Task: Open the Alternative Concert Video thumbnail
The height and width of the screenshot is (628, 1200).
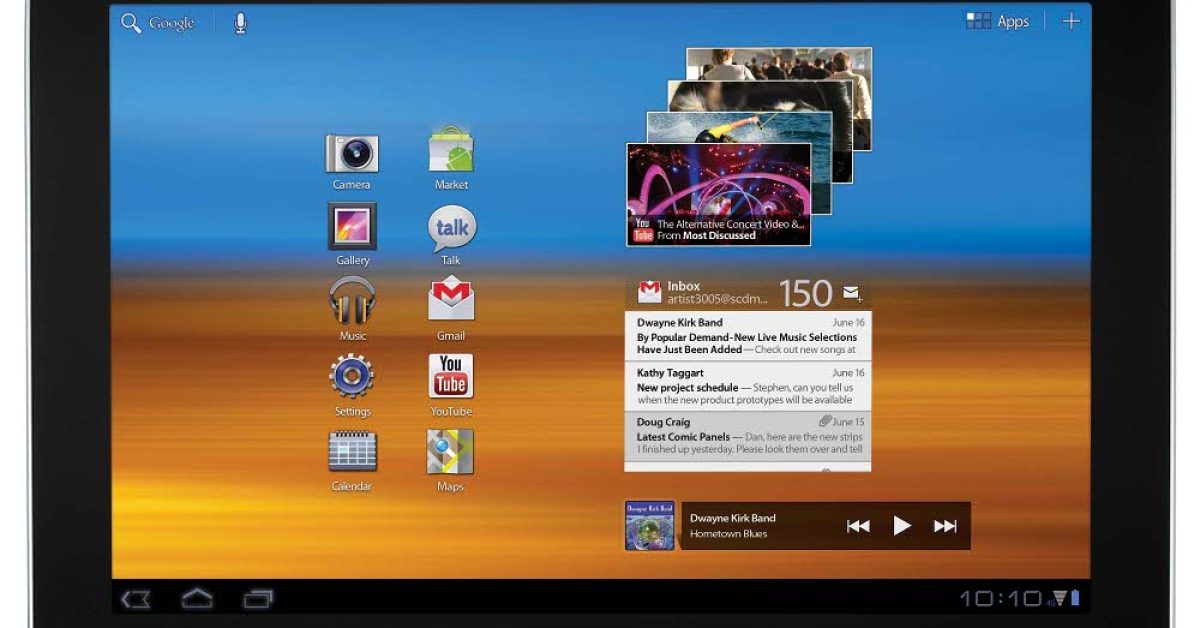Action: coord(718,194)
